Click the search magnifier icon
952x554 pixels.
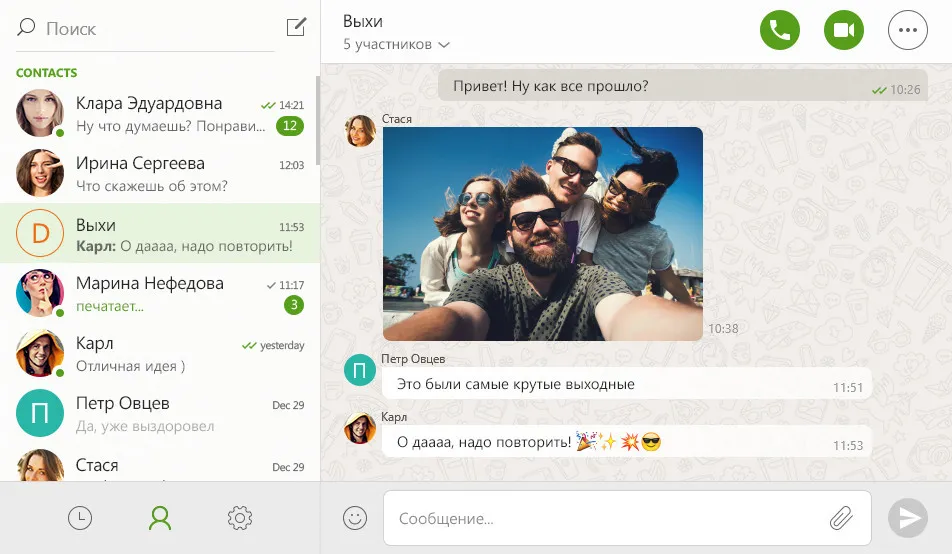(x=26, y=27)
